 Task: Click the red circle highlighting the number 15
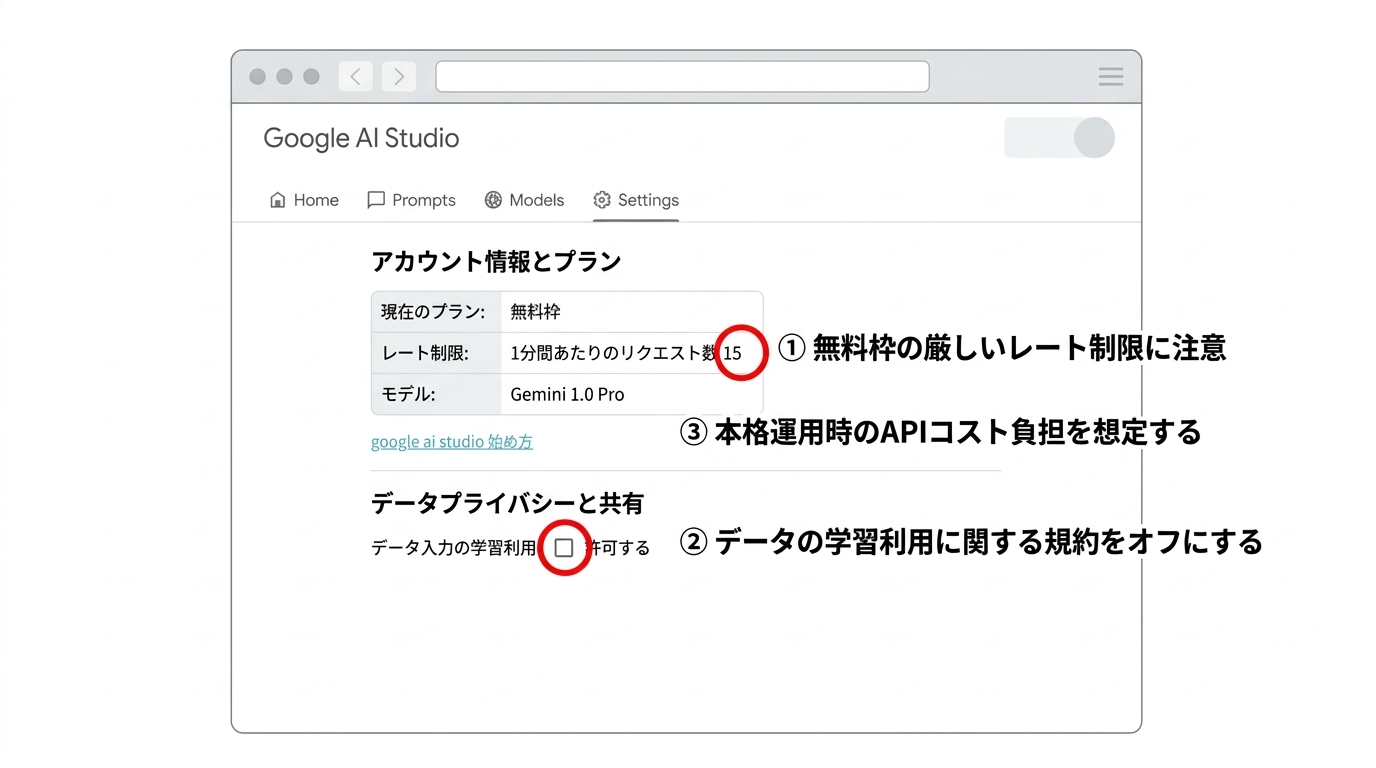(740, 352)
